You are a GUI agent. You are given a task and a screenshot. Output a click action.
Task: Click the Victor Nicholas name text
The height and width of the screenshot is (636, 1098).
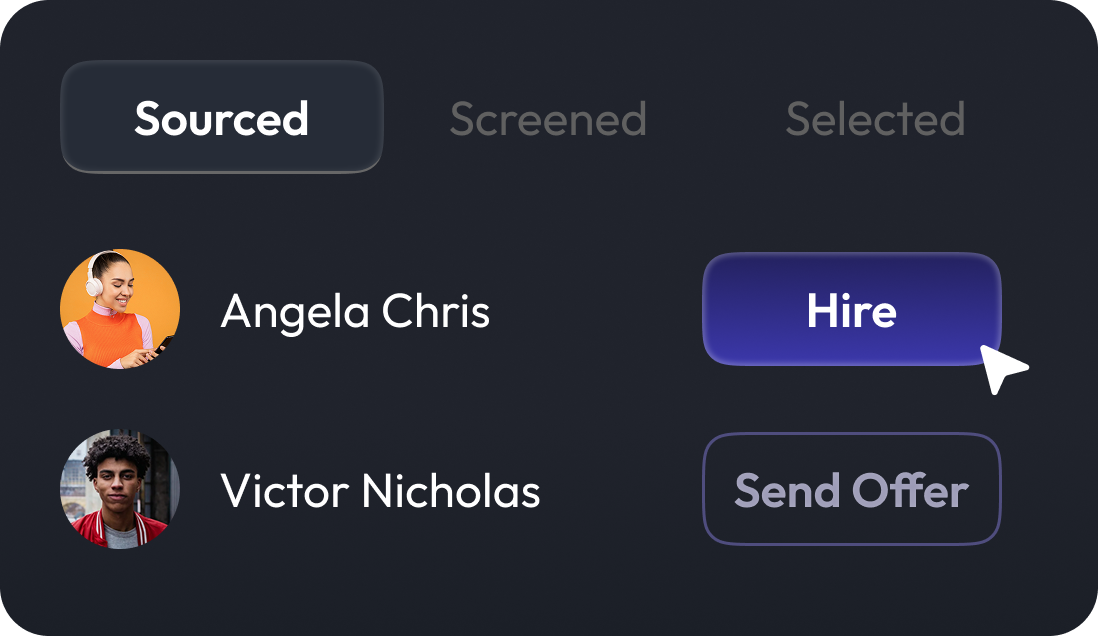380,491
